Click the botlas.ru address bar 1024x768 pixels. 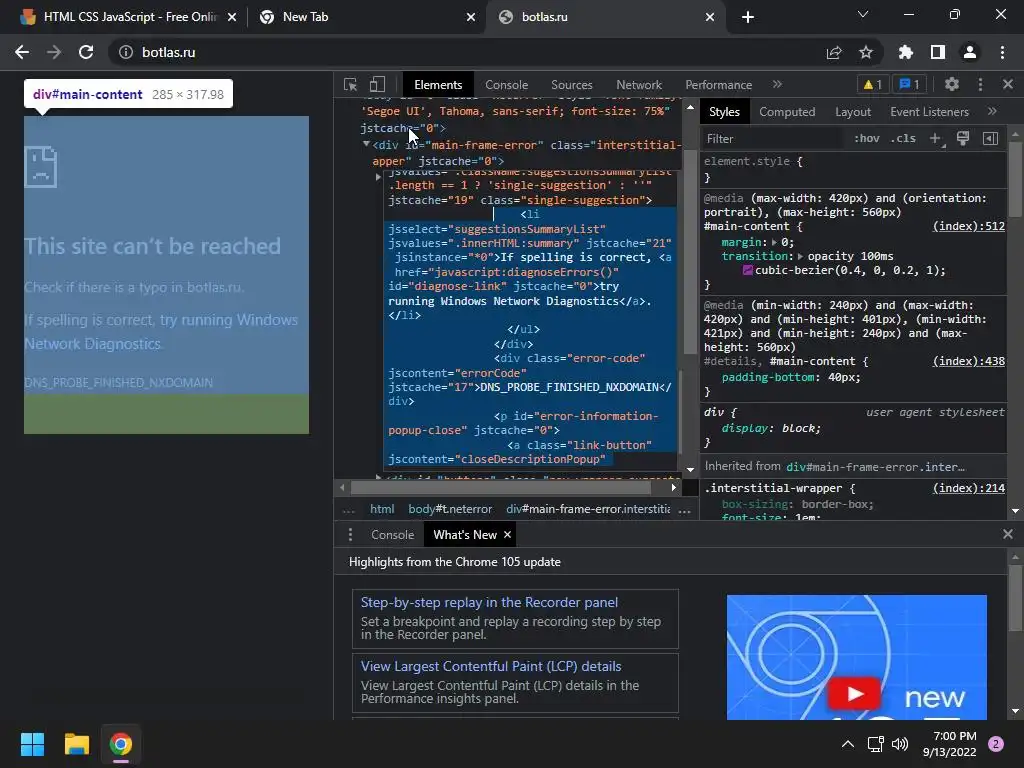tap(470, 52)
